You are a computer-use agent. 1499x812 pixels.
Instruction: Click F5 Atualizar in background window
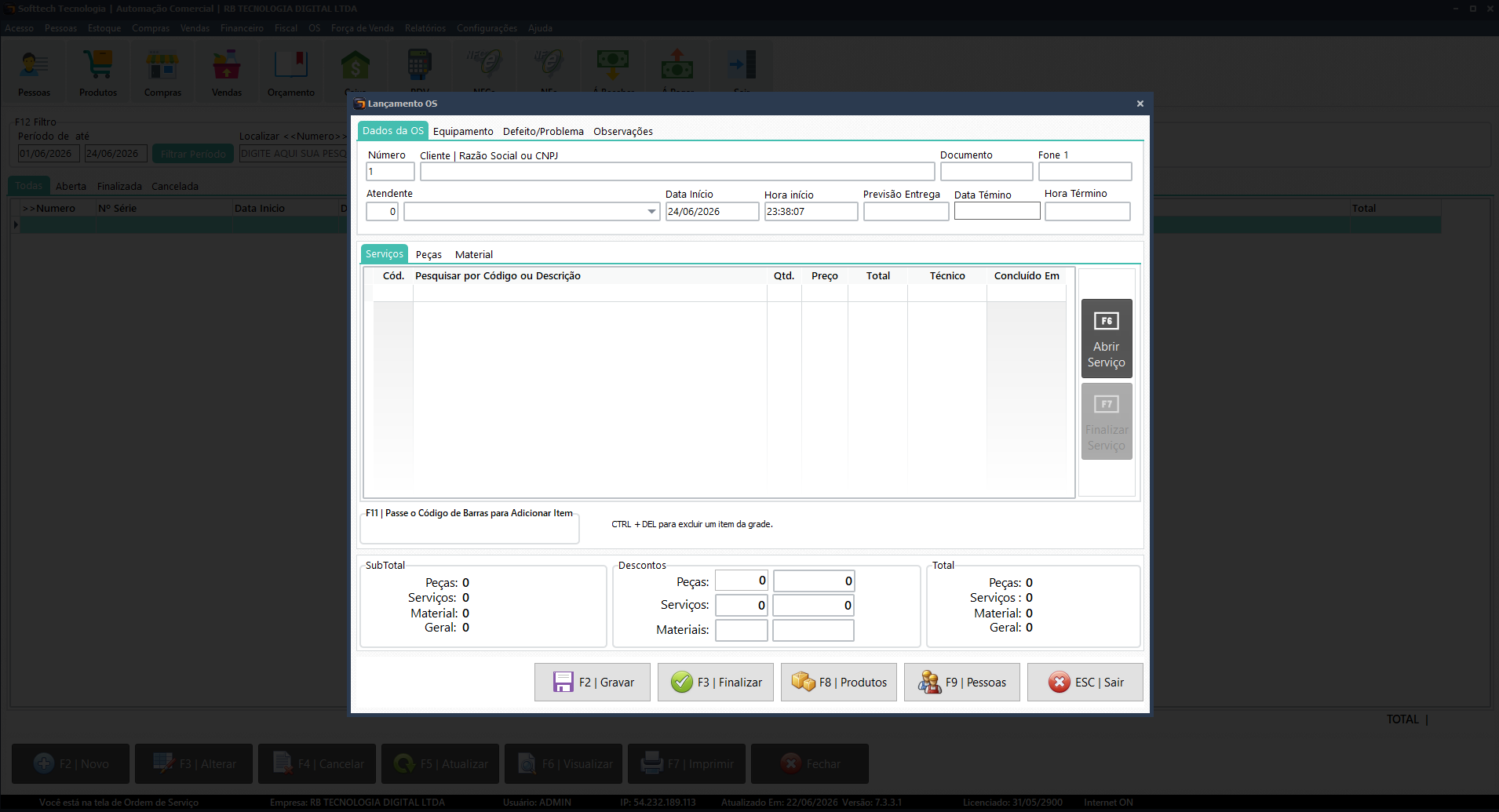(440, 763)
